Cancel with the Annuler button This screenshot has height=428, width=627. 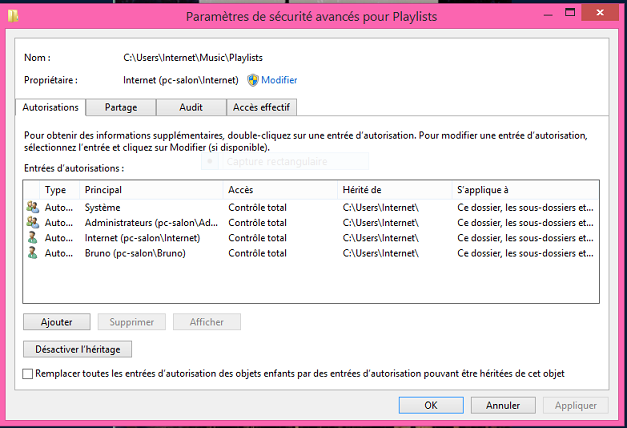tap(502, 406)
